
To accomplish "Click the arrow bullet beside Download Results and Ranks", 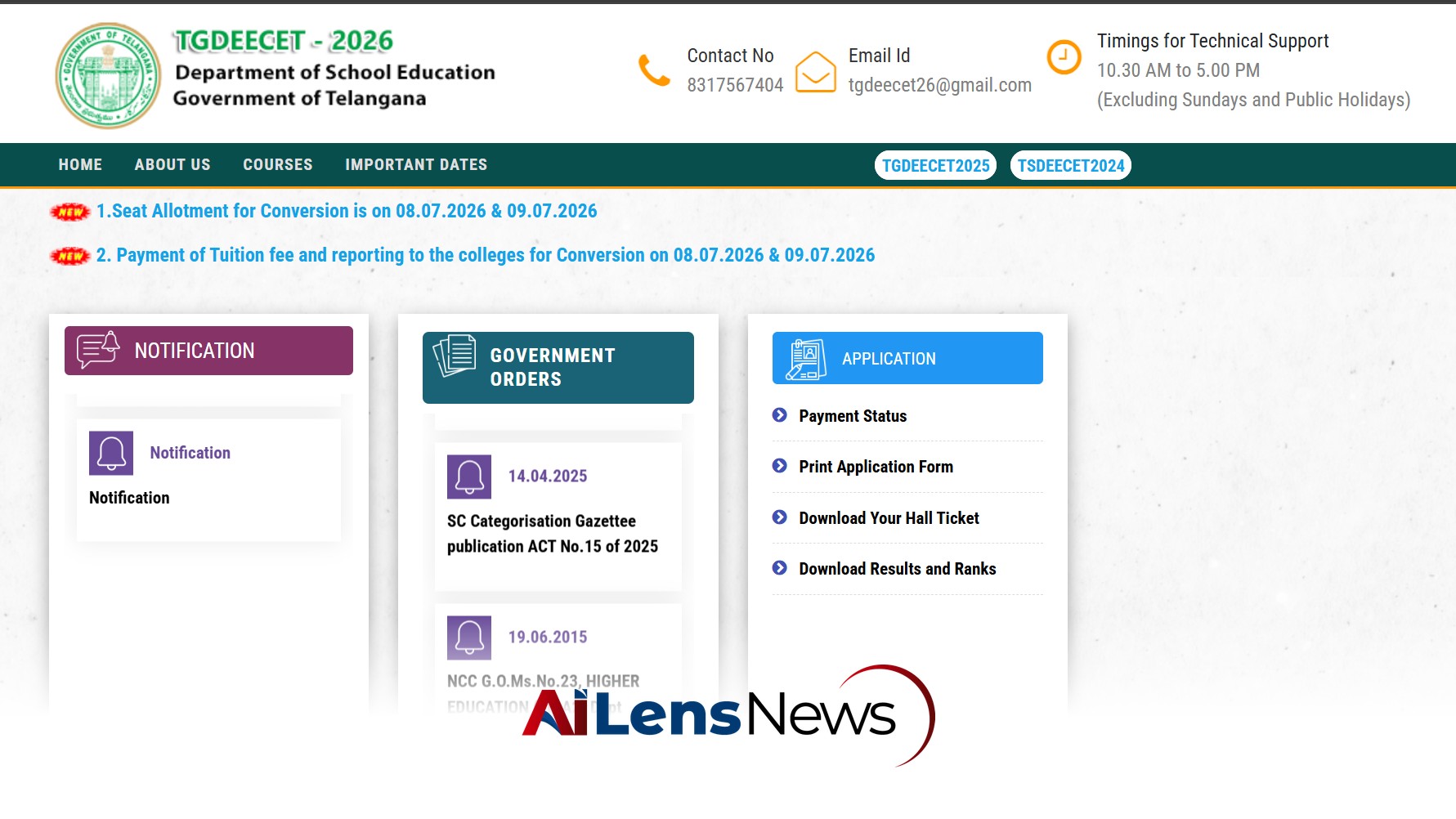I will [780, 568].
